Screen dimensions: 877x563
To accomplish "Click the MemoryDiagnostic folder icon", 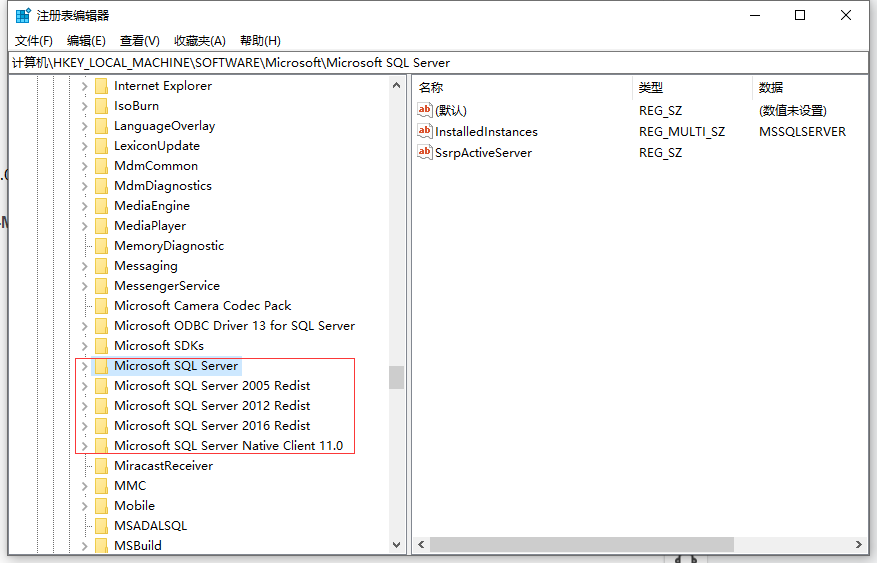I will click(101, 246).
